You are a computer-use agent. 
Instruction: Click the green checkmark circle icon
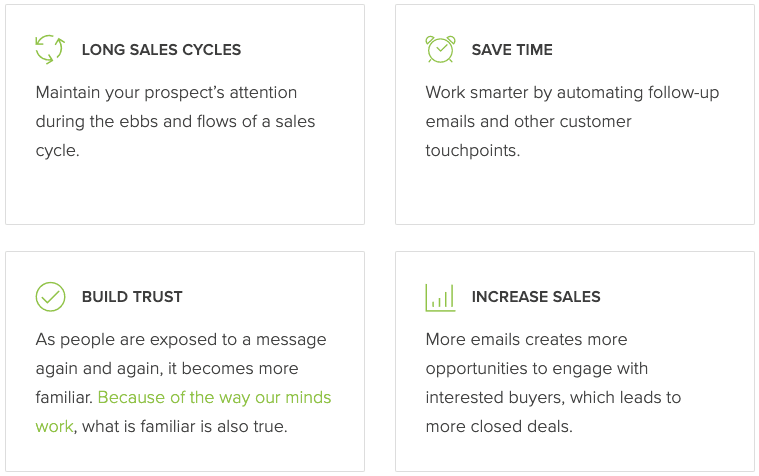[x=50, y=297]
